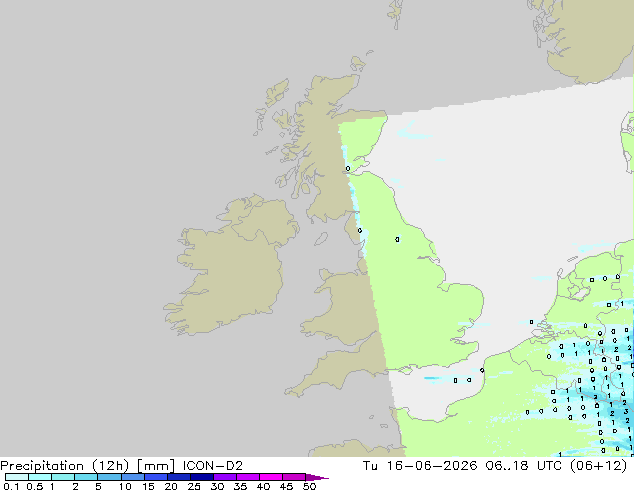Click the magenta swatch between 40 and 45
634x490 pixels.
(271, 477)
